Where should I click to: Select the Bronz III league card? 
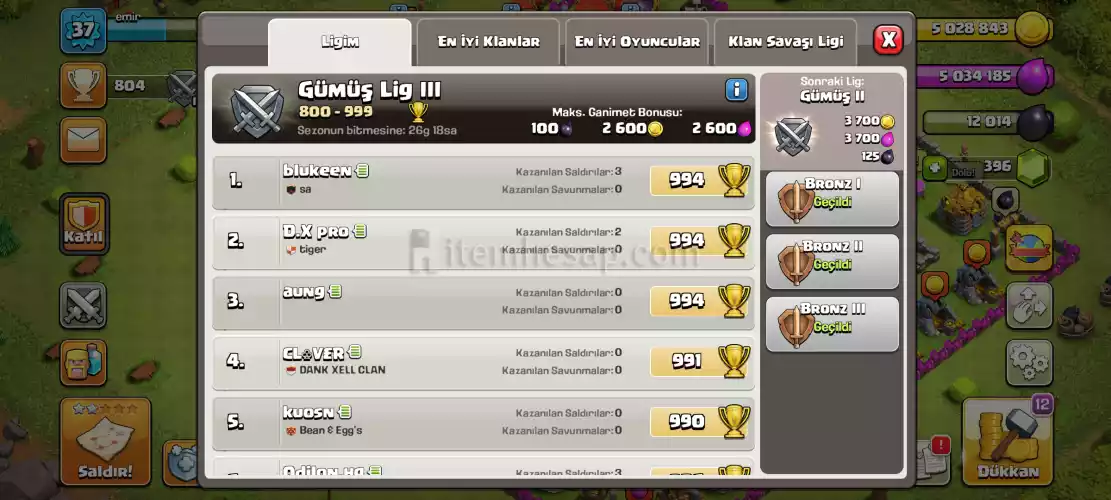click(x=832, y=324)
